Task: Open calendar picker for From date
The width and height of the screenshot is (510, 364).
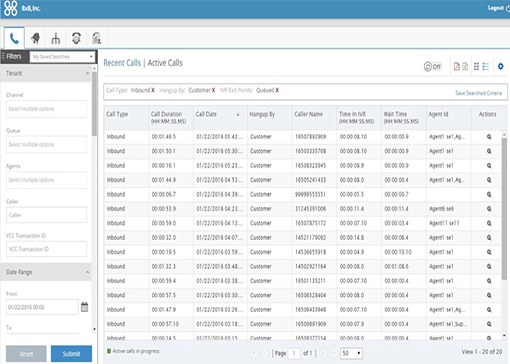Action: pyautogui.click(x=84, y=307)
